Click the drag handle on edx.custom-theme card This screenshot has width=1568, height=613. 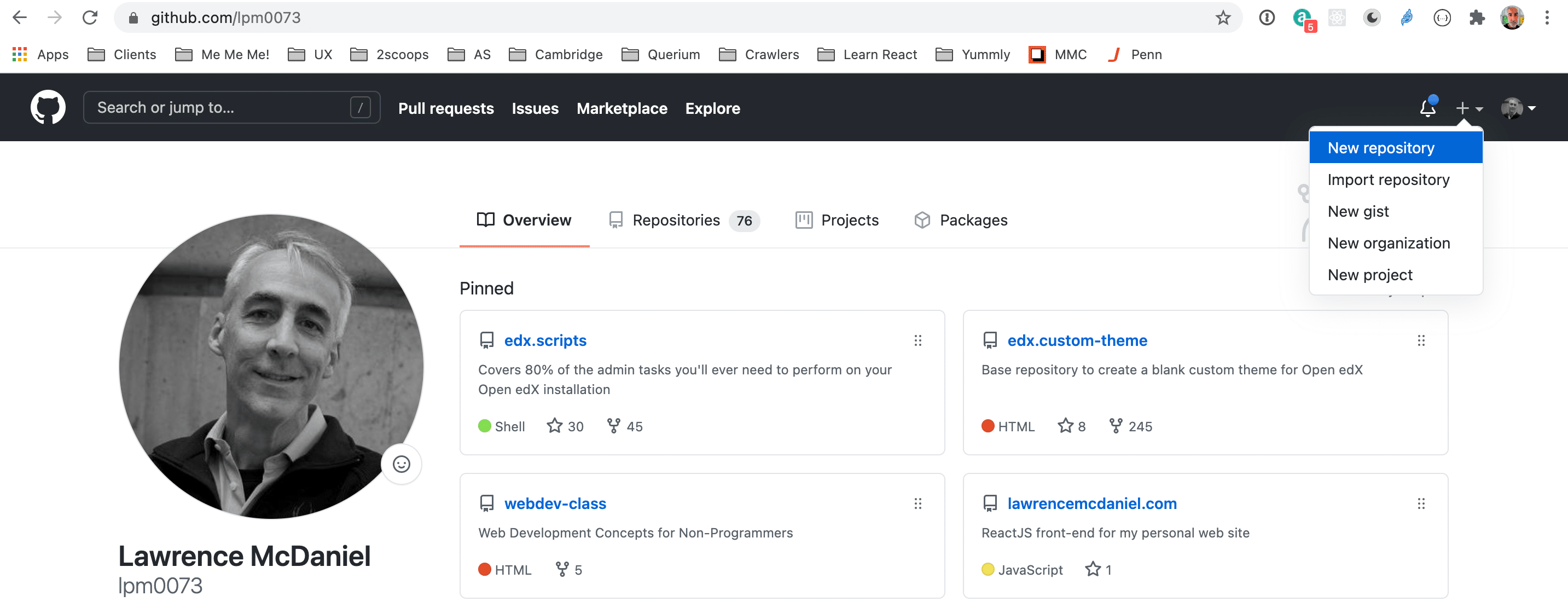[x=1421, y=341]
